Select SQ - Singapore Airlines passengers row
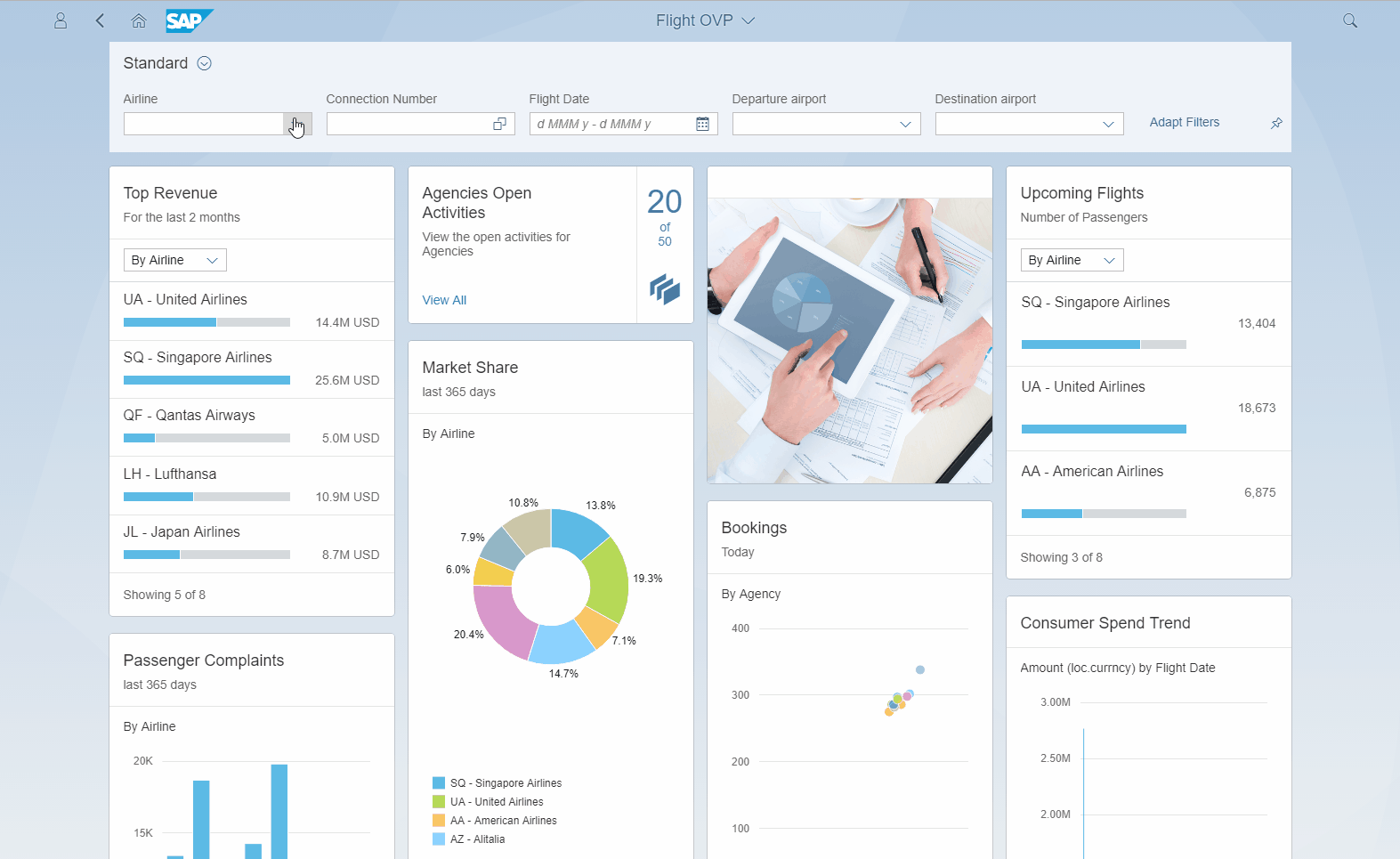The height and width of the screenshot is (859, 1400). pyautogui.click(x=1149, y=324)
